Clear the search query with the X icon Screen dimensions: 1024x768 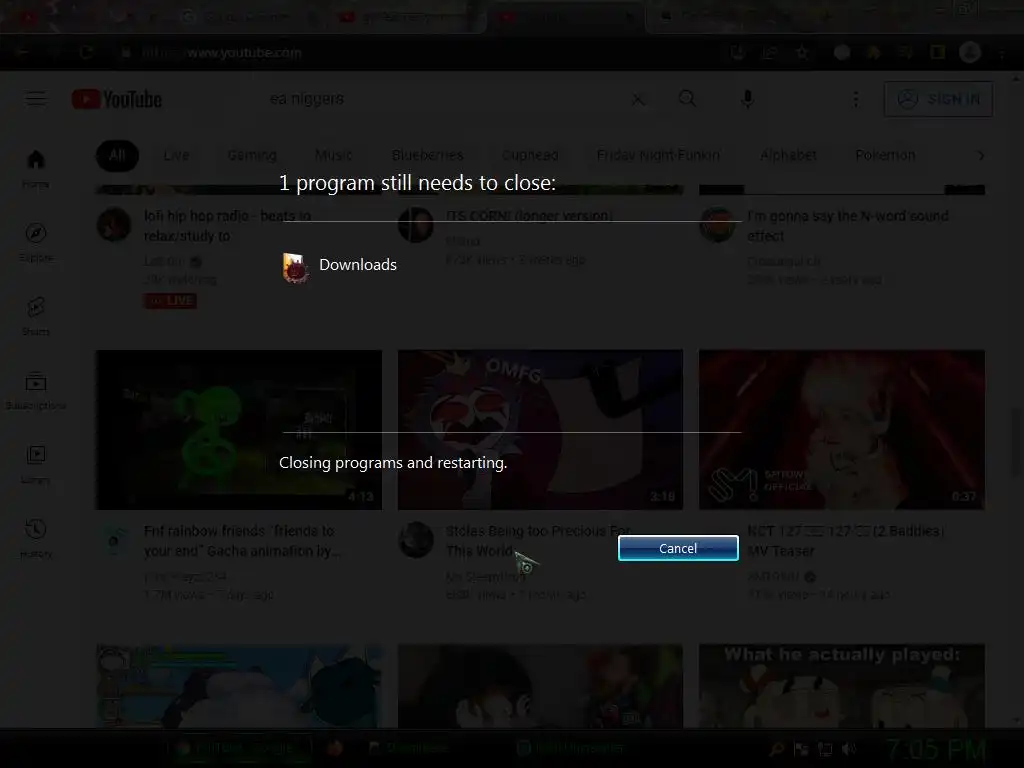[x=638, y=99]
